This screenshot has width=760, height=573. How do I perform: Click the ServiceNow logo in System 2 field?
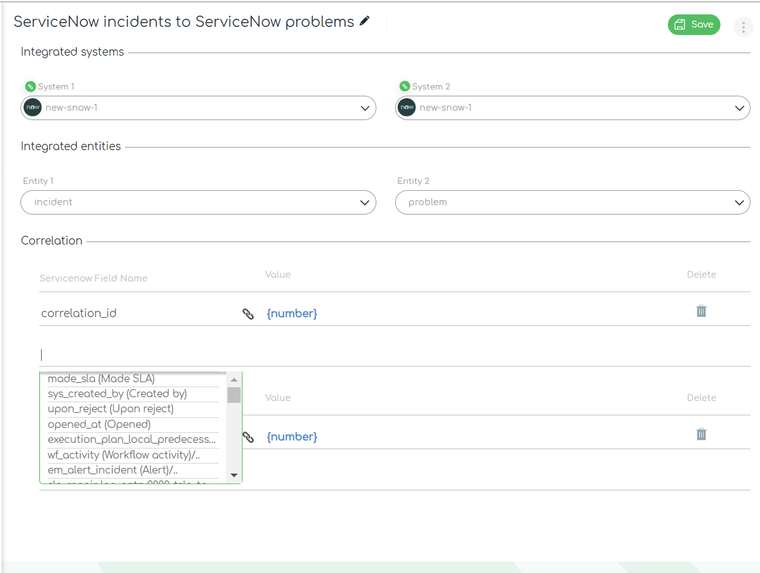(407, 108)
